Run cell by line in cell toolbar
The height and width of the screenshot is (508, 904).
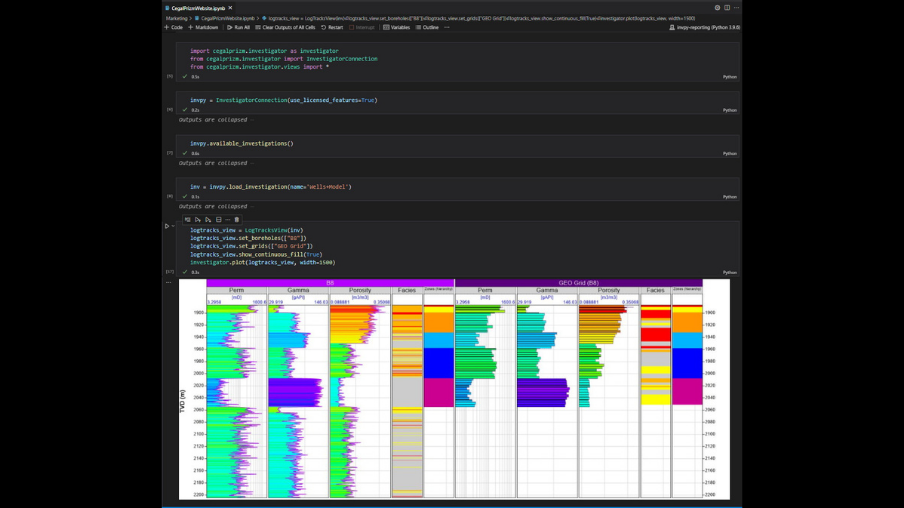[x=187, y=220]
